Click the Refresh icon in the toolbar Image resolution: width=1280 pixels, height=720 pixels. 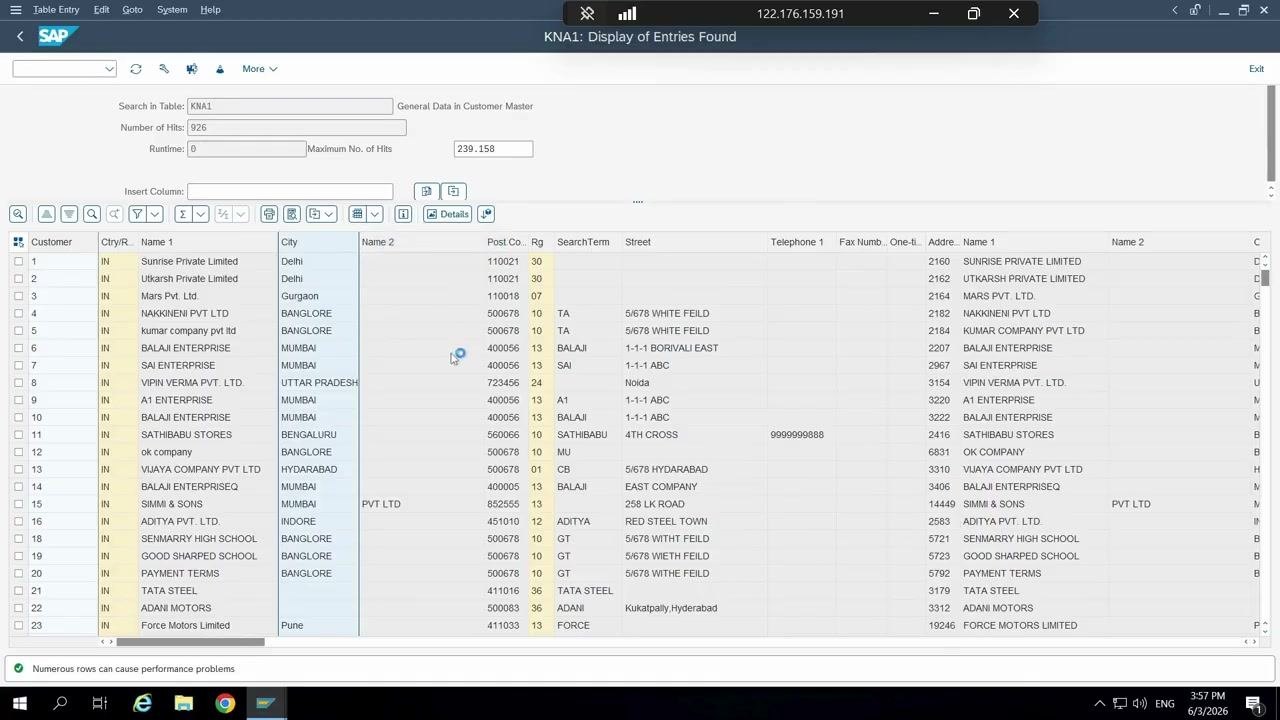pyautogui.click(x=136, y=69)
